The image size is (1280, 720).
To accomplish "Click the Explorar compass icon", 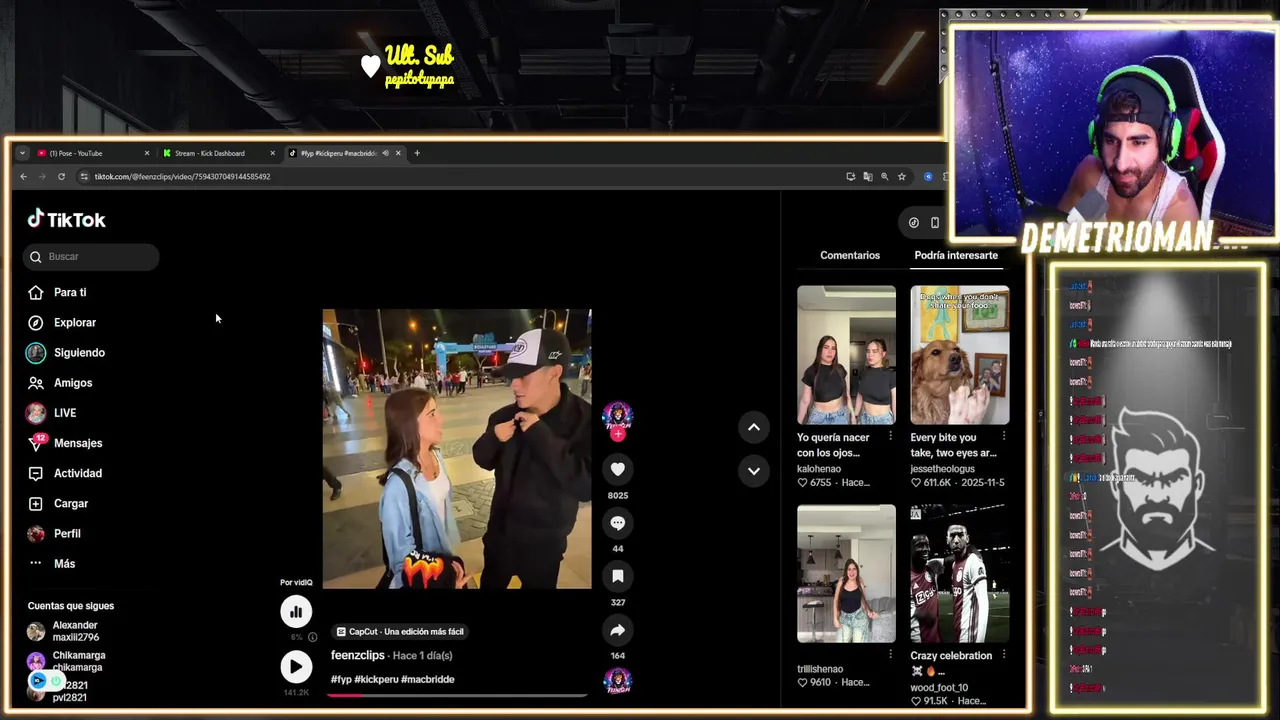I will tap(36, 322).
